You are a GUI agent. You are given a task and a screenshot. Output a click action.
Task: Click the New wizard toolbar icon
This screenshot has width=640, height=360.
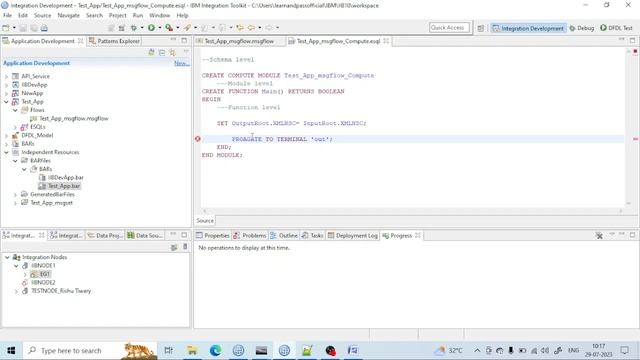[x=6, y=28]
